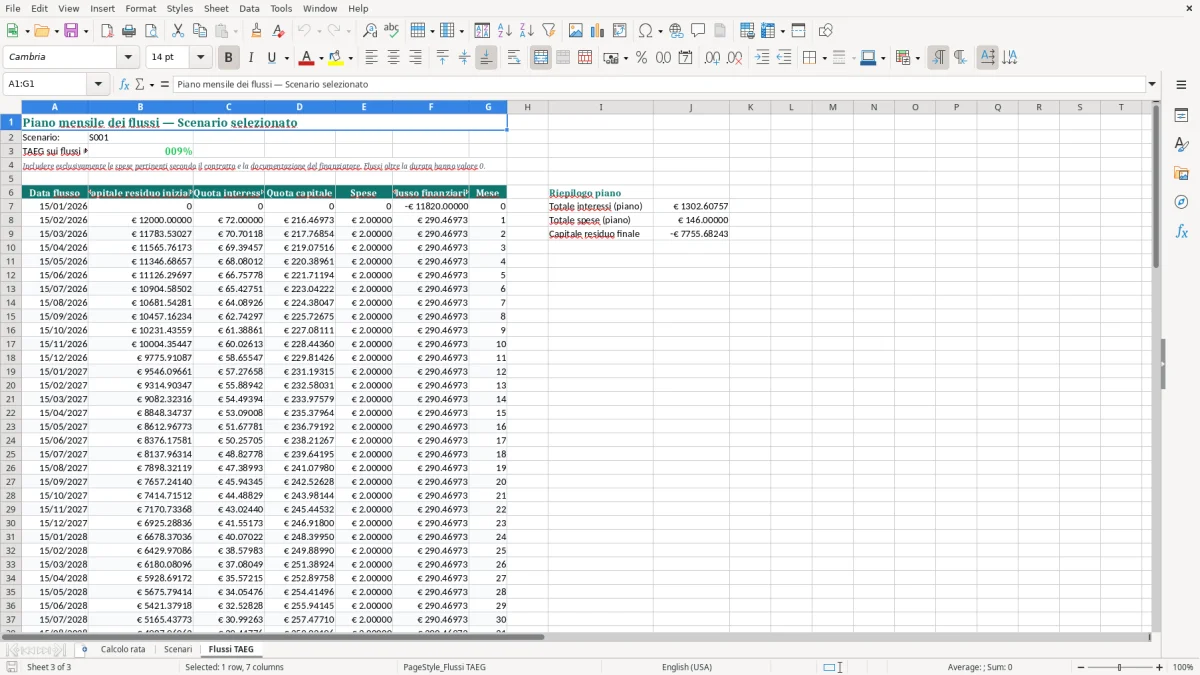Open the Print dialog icon
The width and height of the screenshot is (1200, 675).
click(x=129, y=31)
